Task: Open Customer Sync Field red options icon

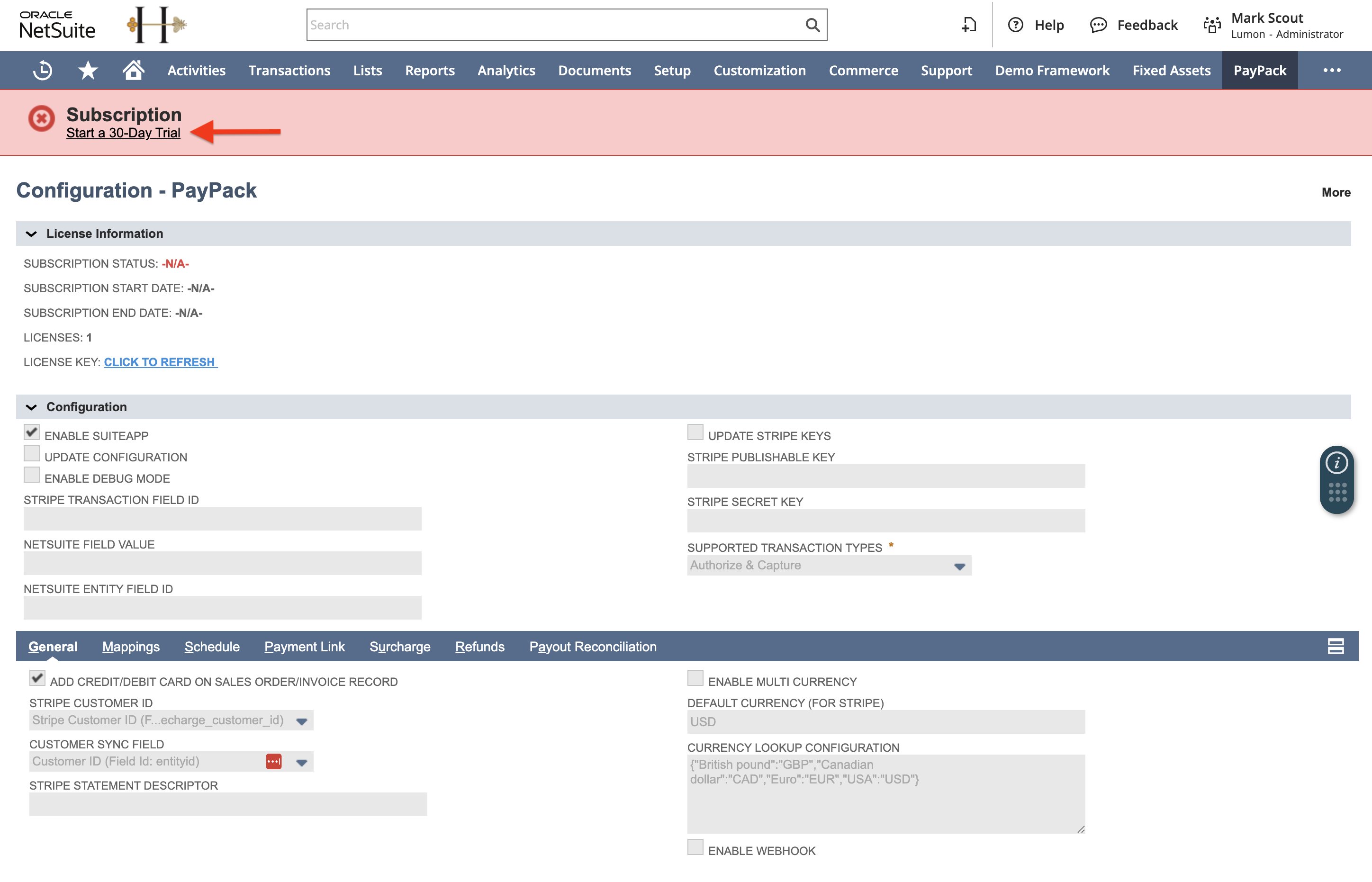Action: 273,761
